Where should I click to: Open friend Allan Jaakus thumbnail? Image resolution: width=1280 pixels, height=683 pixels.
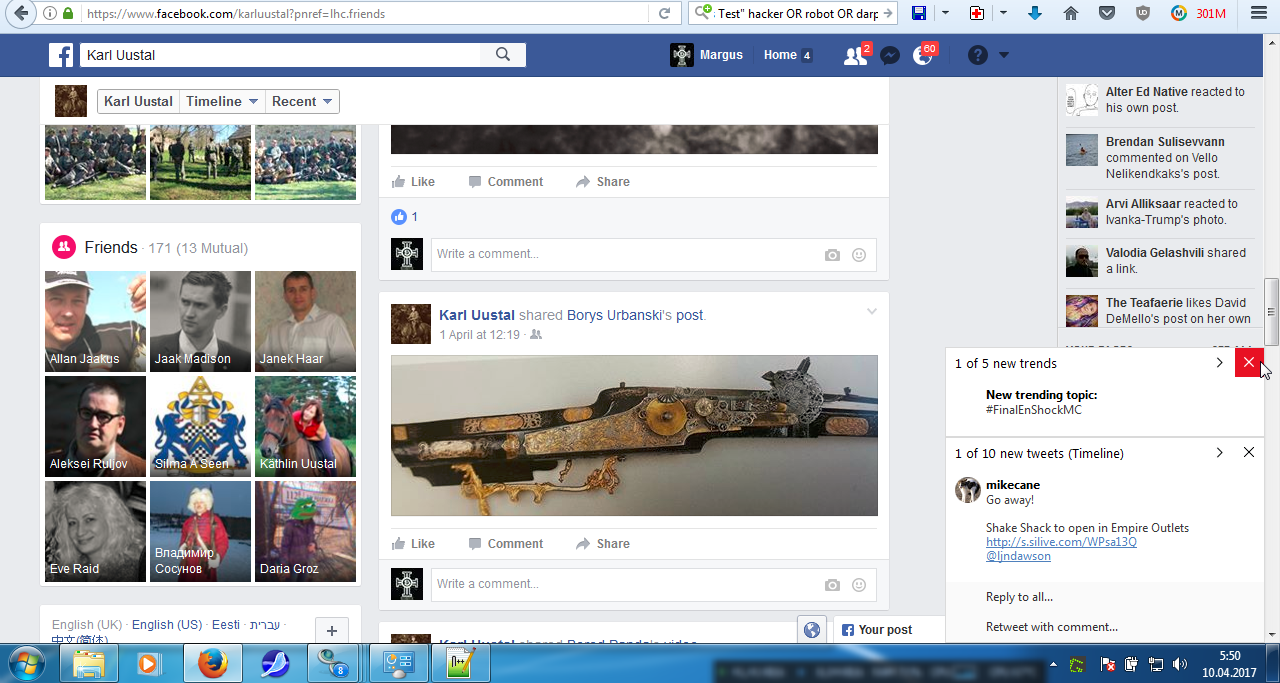coord(96,321)
